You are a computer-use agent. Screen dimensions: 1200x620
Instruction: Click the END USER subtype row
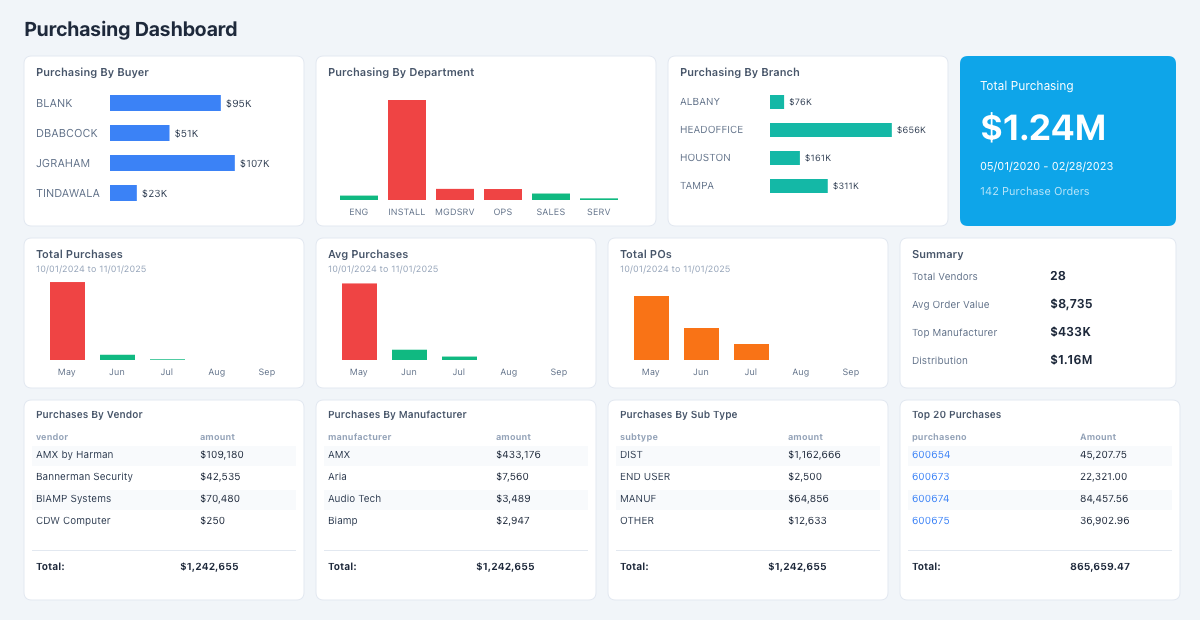click(x=749, y=477)
